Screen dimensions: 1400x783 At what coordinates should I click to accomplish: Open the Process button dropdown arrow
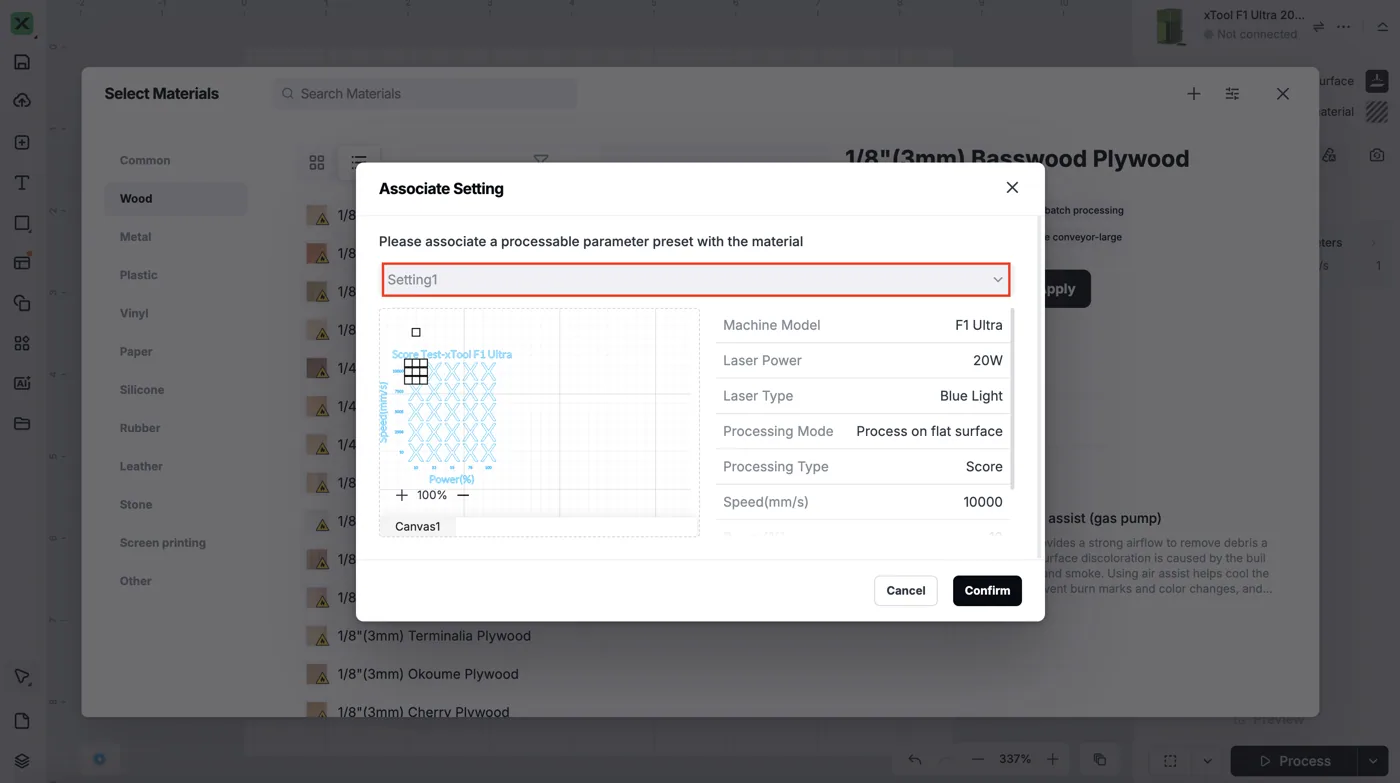(1373, 761)
